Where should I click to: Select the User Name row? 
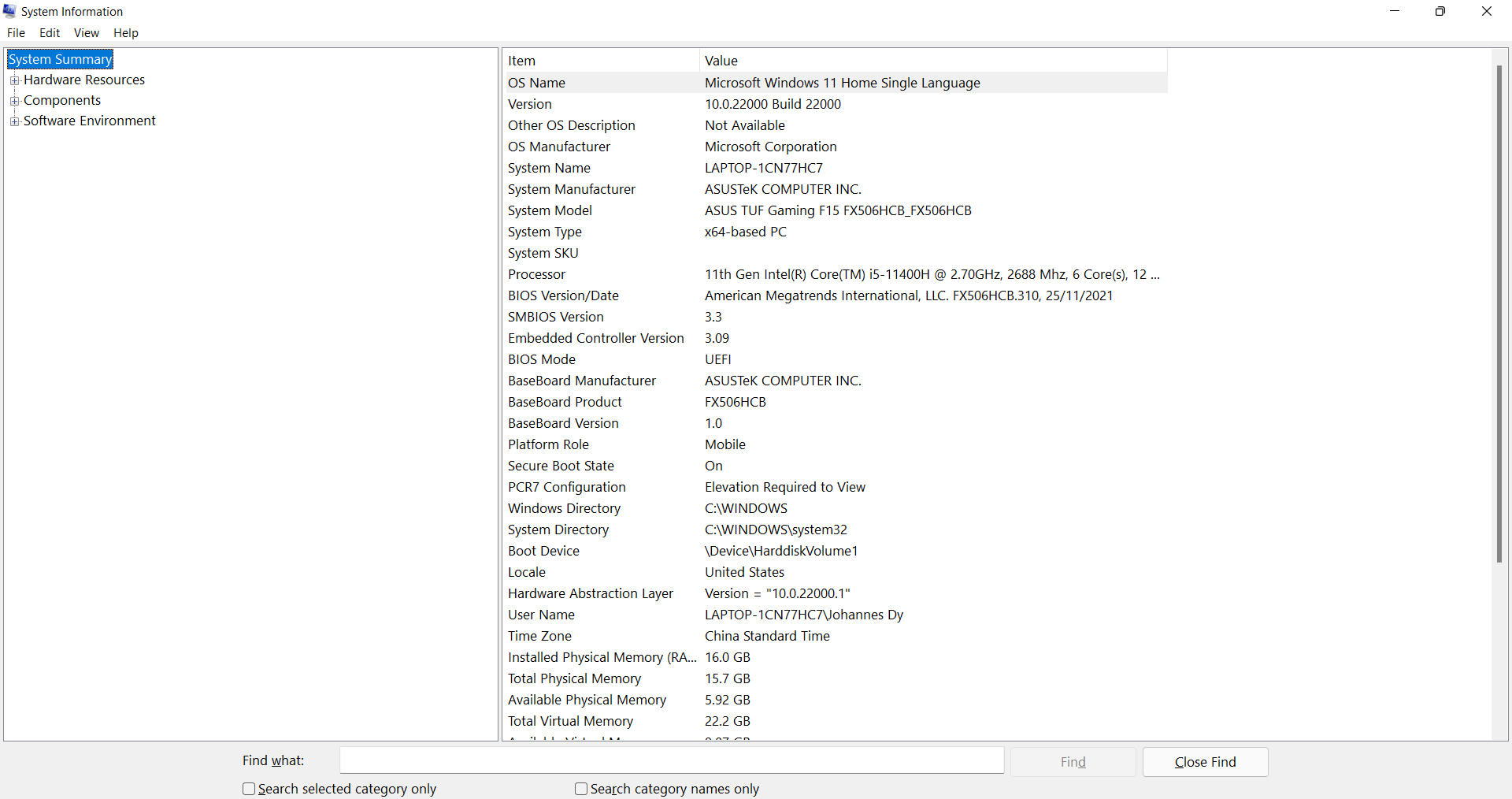pyautogui.click(x=835, y=615)
